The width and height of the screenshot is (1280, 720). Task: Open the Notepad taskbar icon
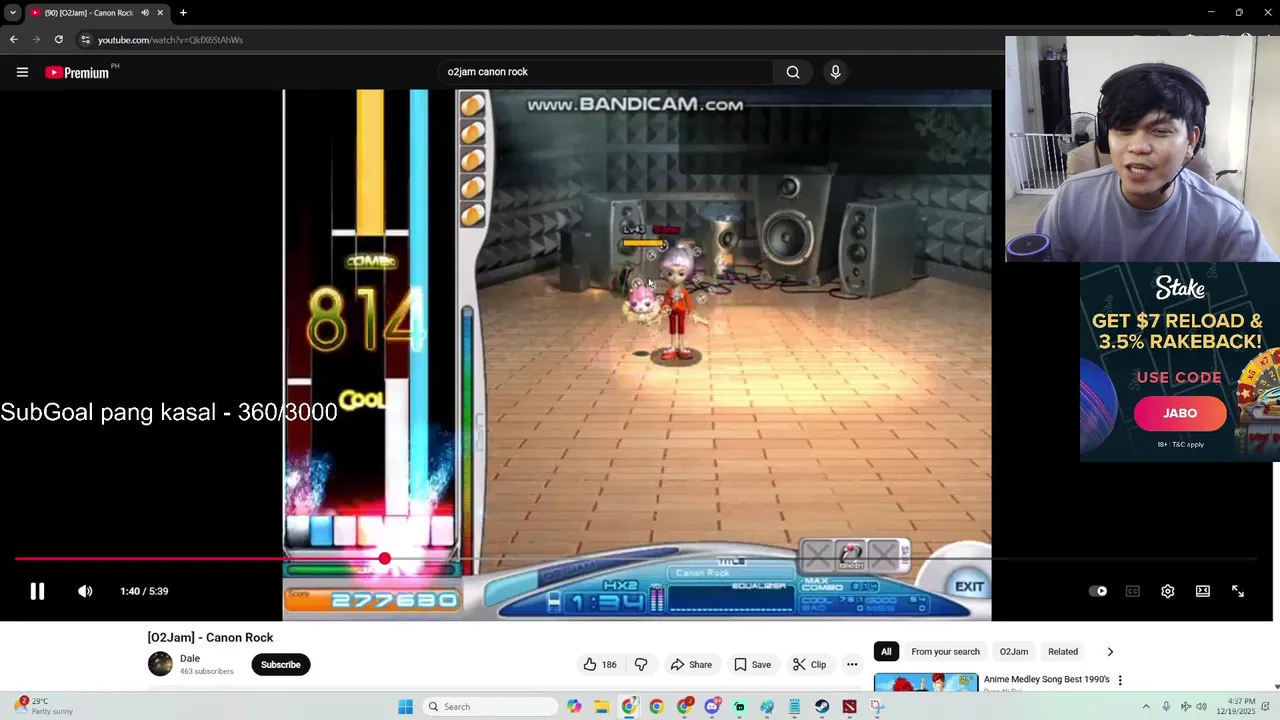(x=794, y=707)
